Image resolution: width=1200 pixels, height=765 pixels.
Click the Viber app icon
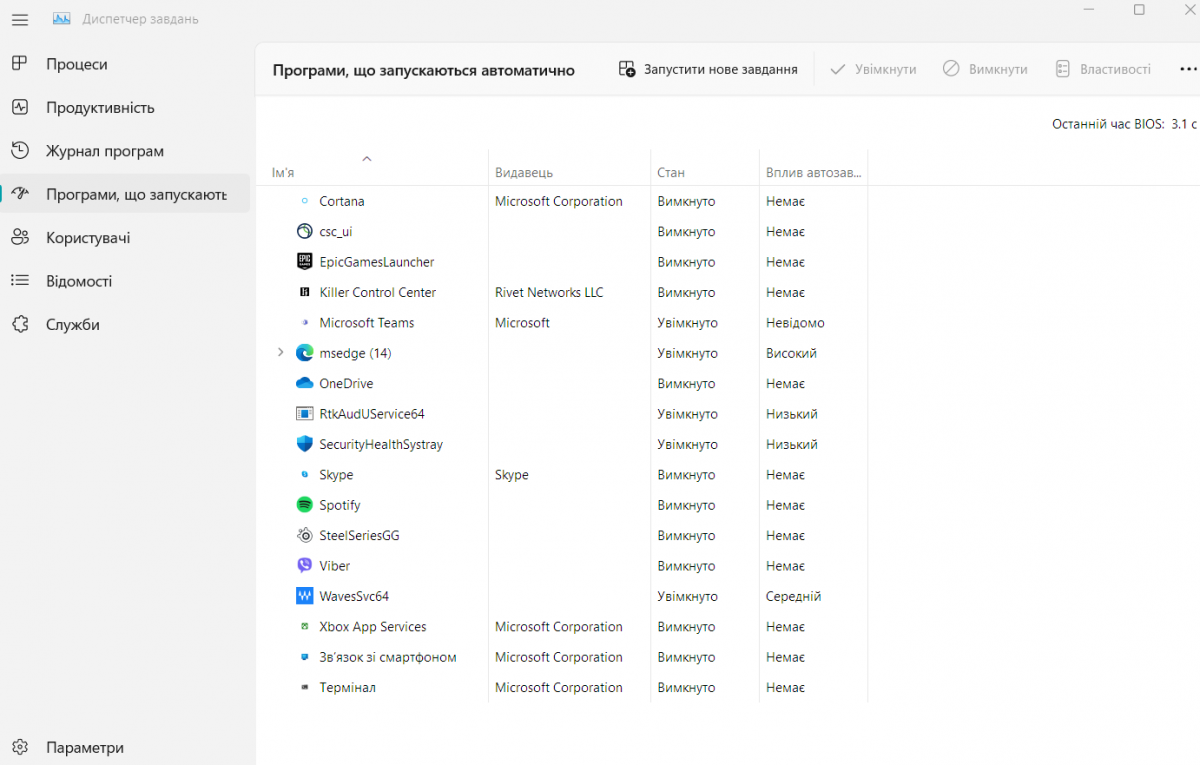pos(305,566)
